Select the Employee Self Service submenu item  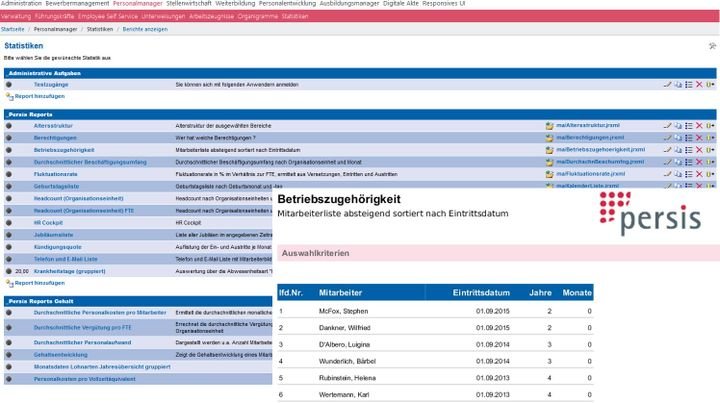click(x=107, y=16)
